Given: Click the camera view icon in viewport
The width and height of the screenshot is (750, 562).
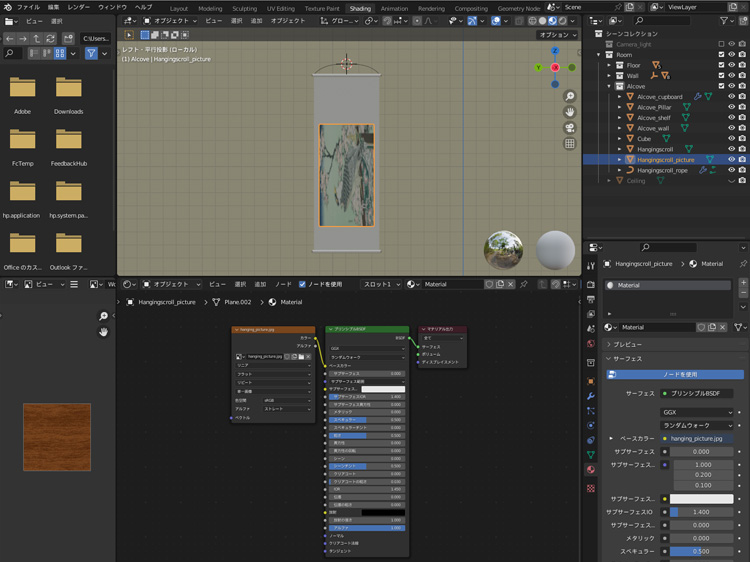Looking at the screenshot, I should tap(570, 128).
